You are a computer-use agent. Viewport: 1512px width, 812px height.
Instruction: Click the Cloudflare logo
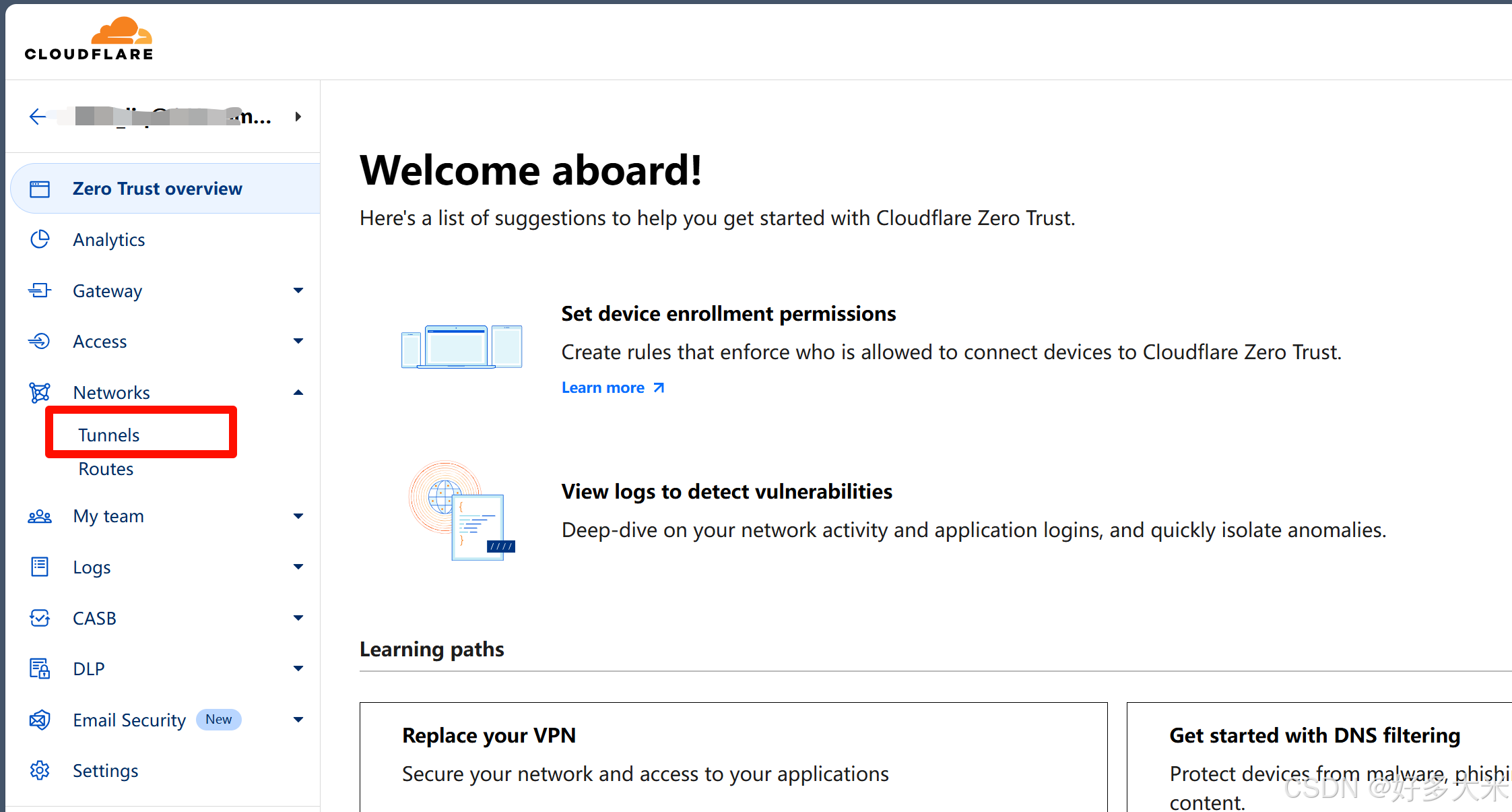[89, 39]
